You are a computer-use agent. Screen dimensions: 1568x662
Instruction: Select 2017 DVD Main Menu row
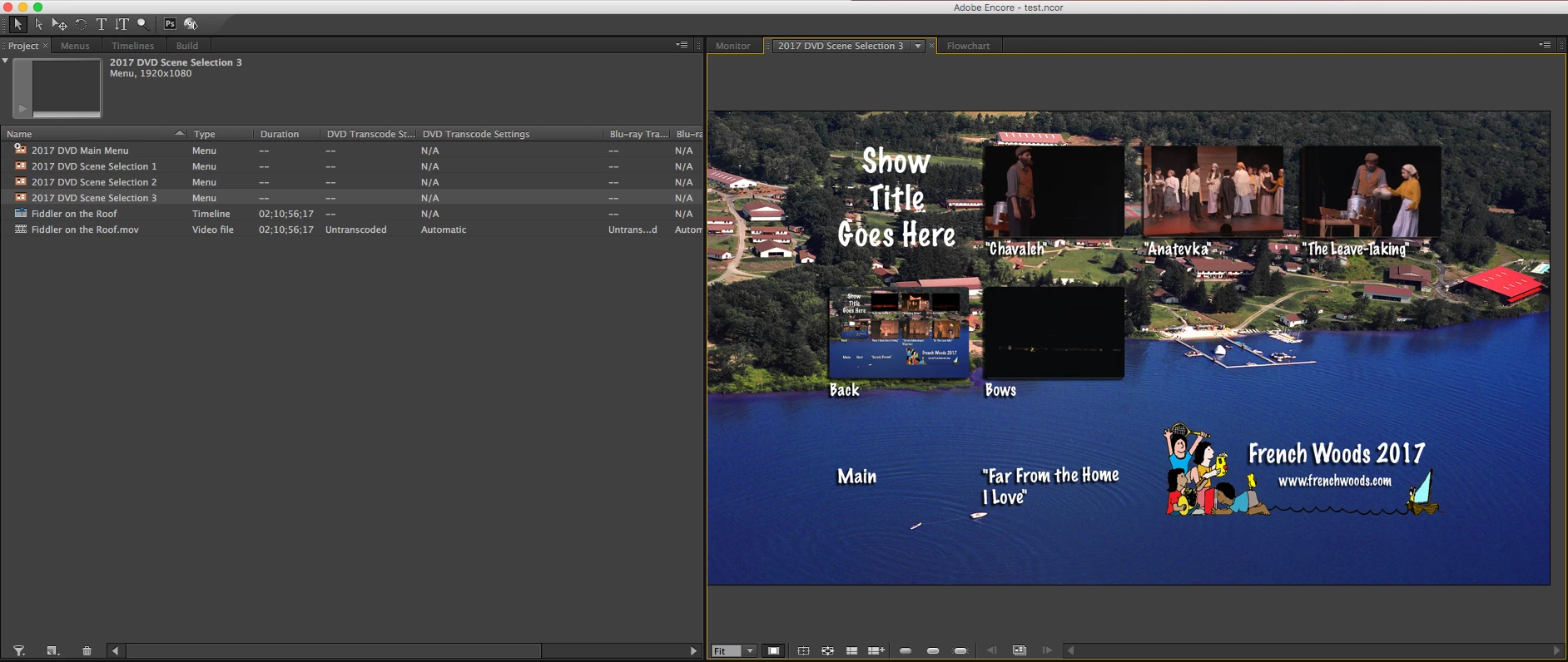pos(351,151)
